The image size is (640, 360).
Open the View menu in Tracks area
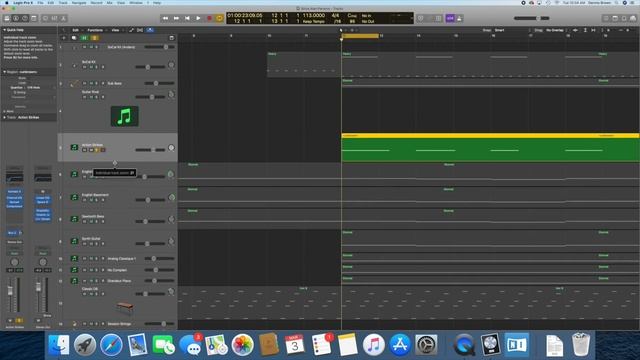click(116, 30)
